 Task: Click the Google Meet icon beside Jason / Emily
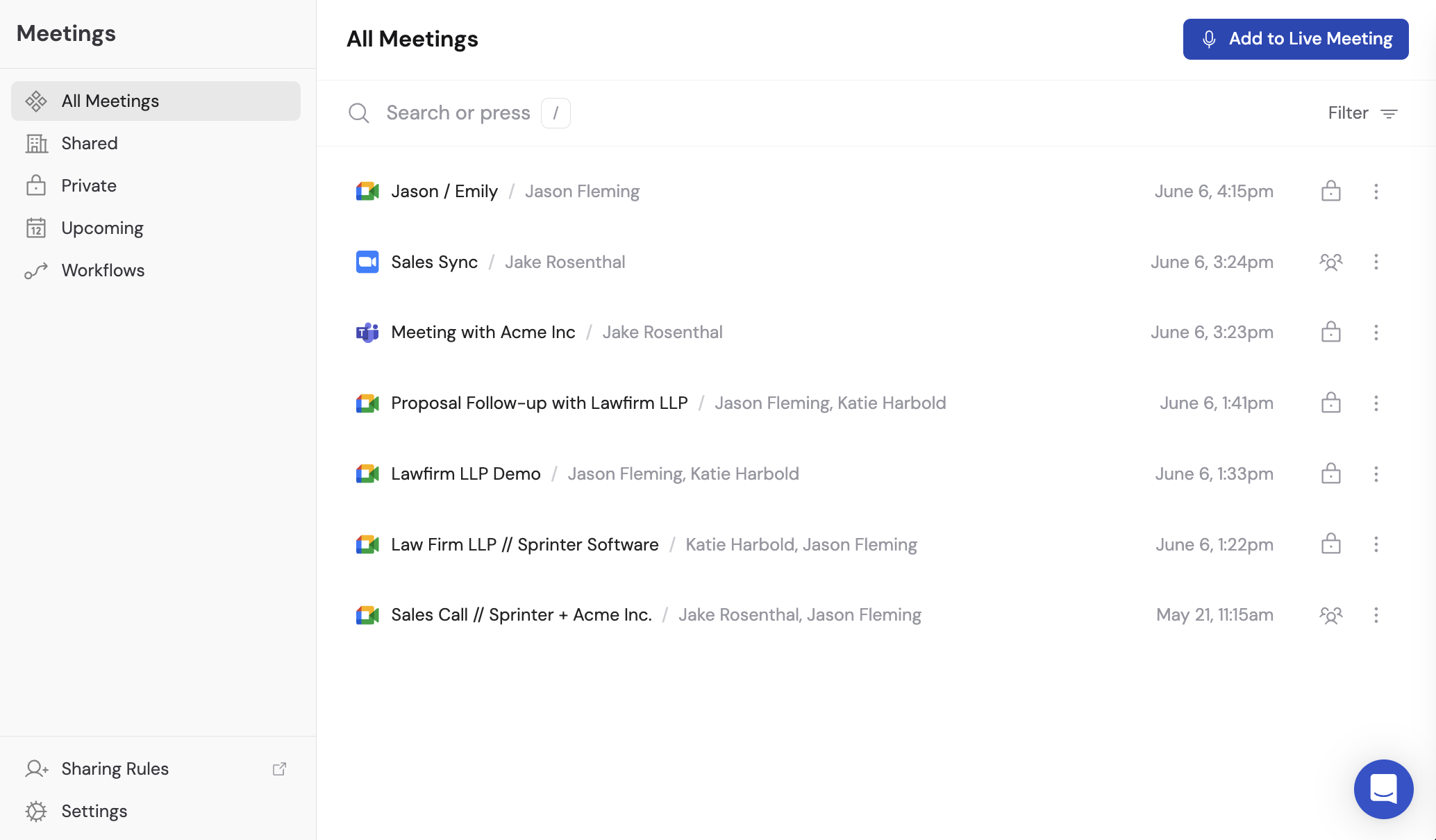pos(367,191)
